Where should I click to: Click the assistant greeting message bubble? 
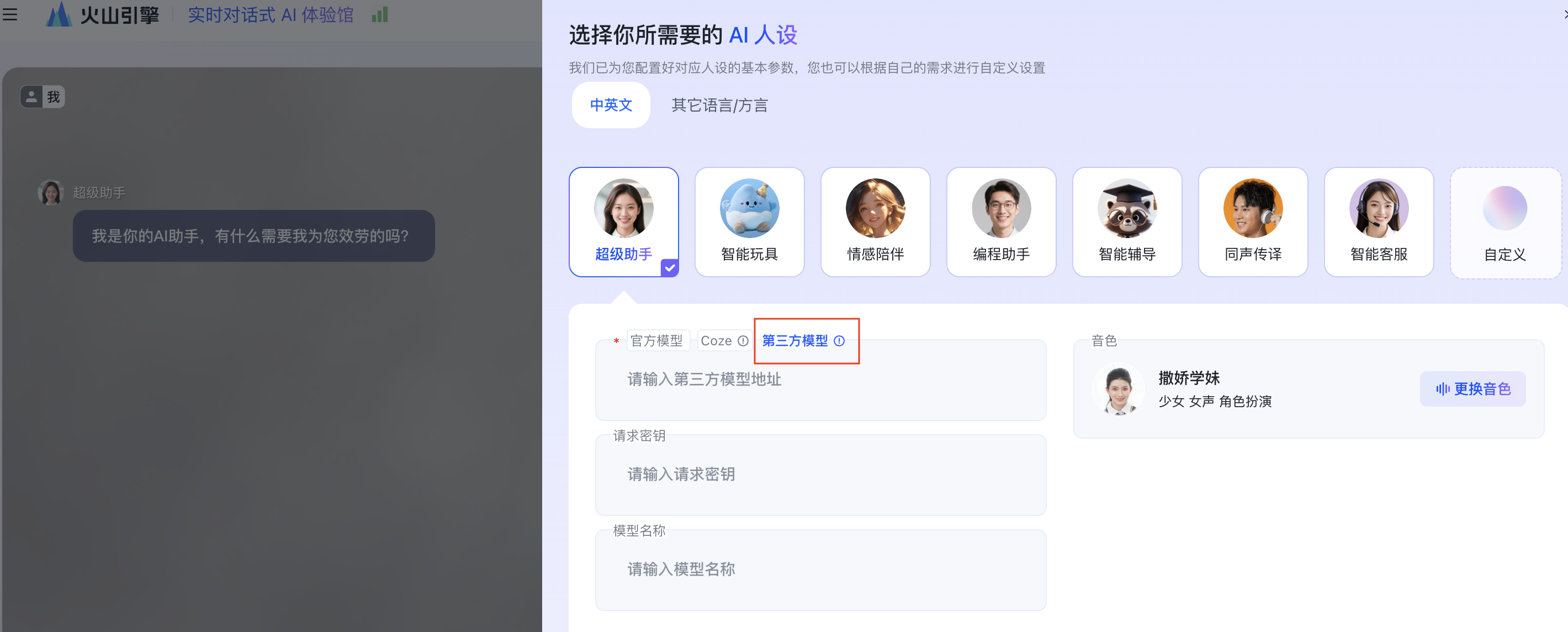(x=254, y=236)
